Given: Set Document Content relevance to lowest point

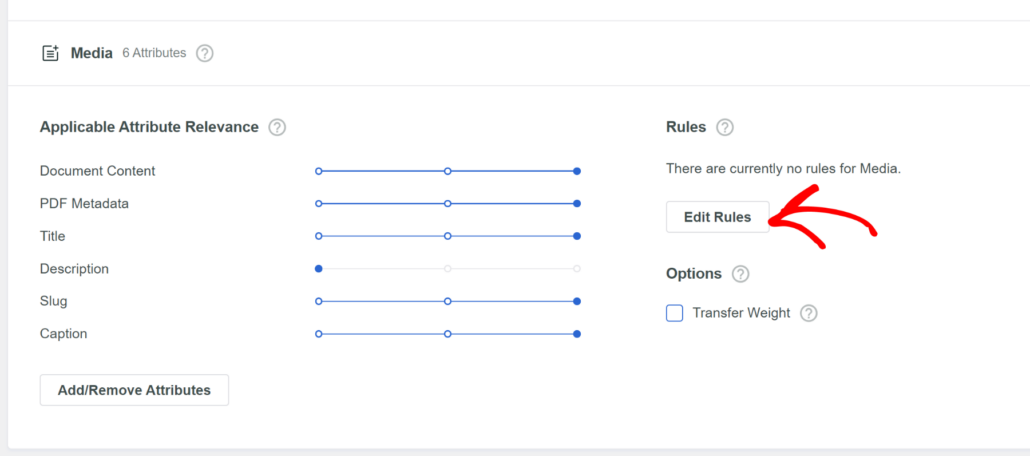Looking at the screenshot, I should [x=319, y=171].
